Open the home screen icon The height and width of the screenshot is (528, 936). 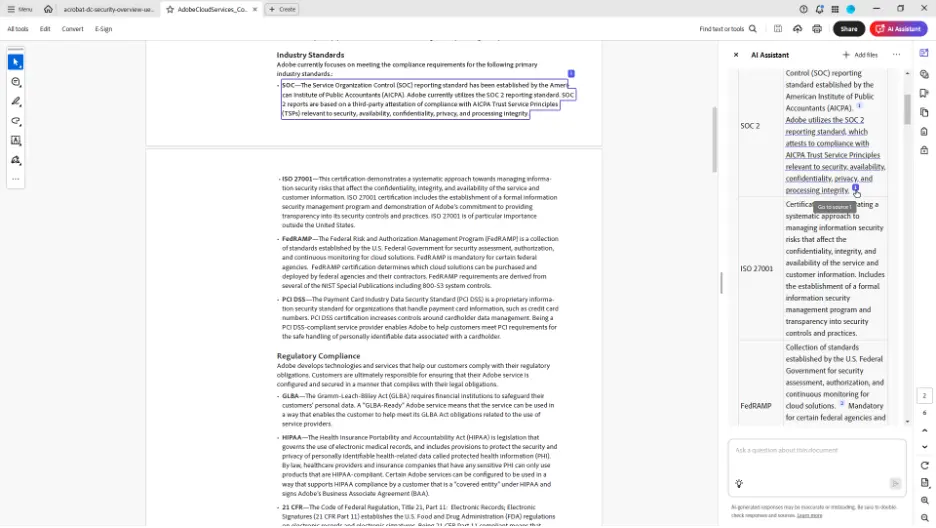[x=48, y=9]
